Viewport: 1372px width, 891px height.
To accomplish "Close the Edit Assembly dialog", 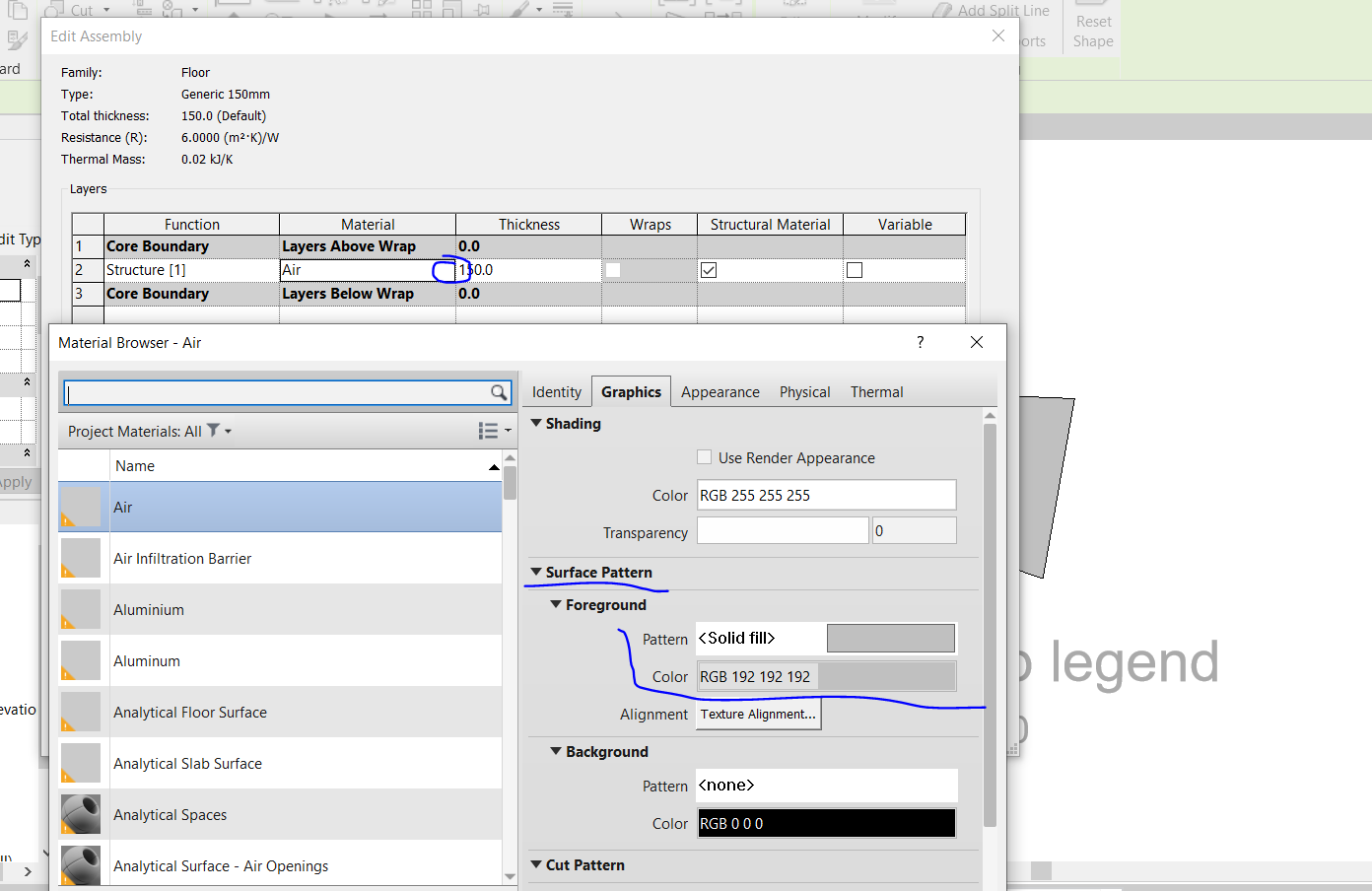I will pos(998,35).
